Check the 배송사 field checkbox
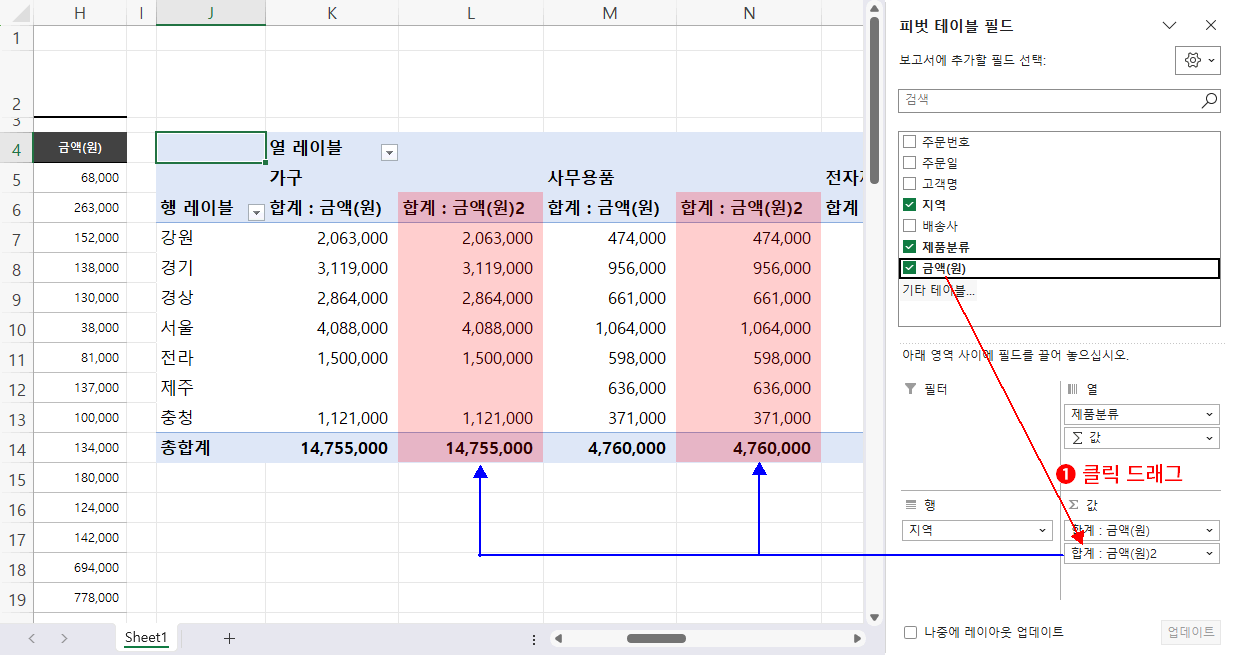Viewport: 1235px width, 655px height. [909, 225]
